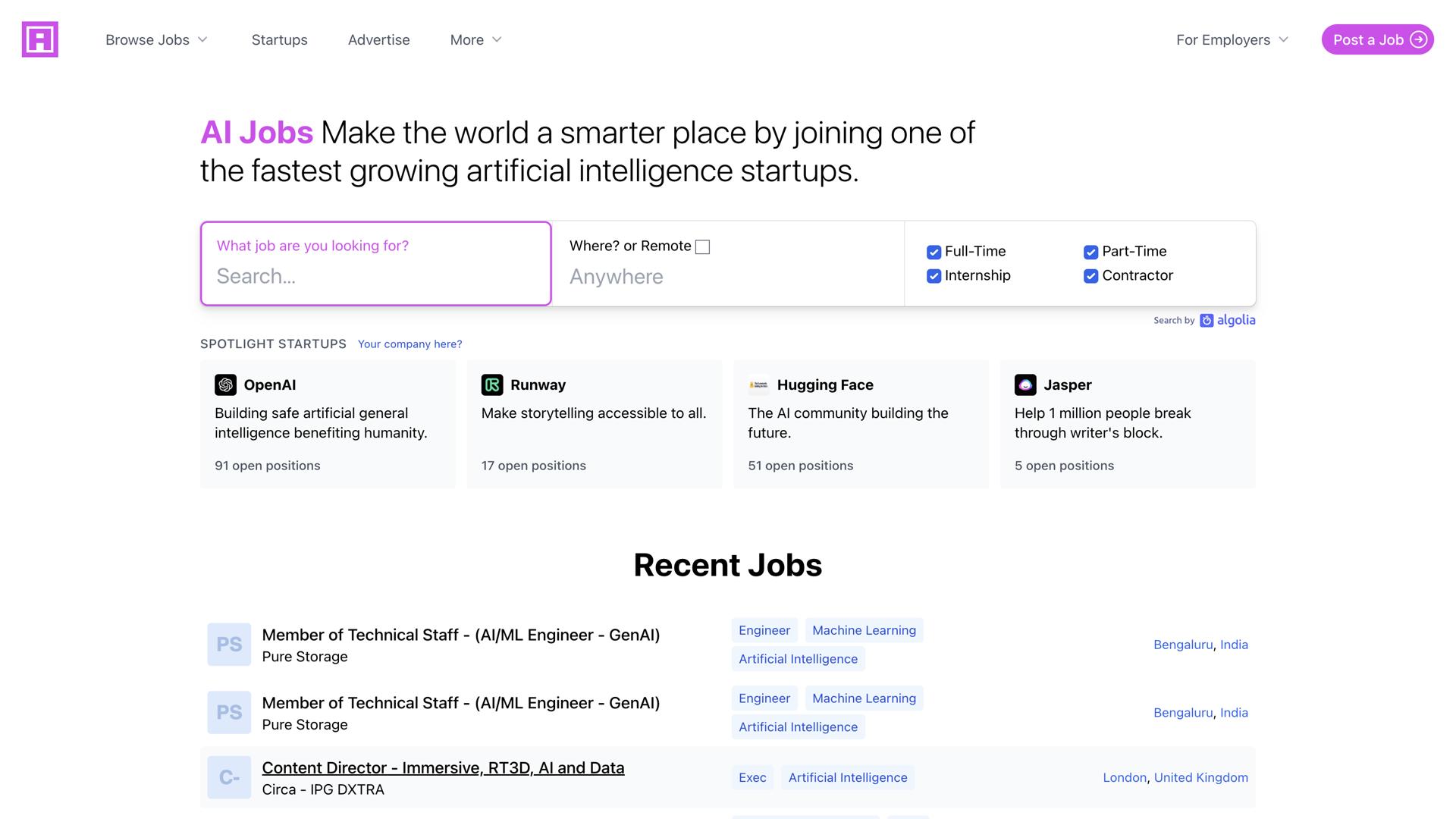
Task: Enable the Remote checkbox
Action: click(702, 246)
